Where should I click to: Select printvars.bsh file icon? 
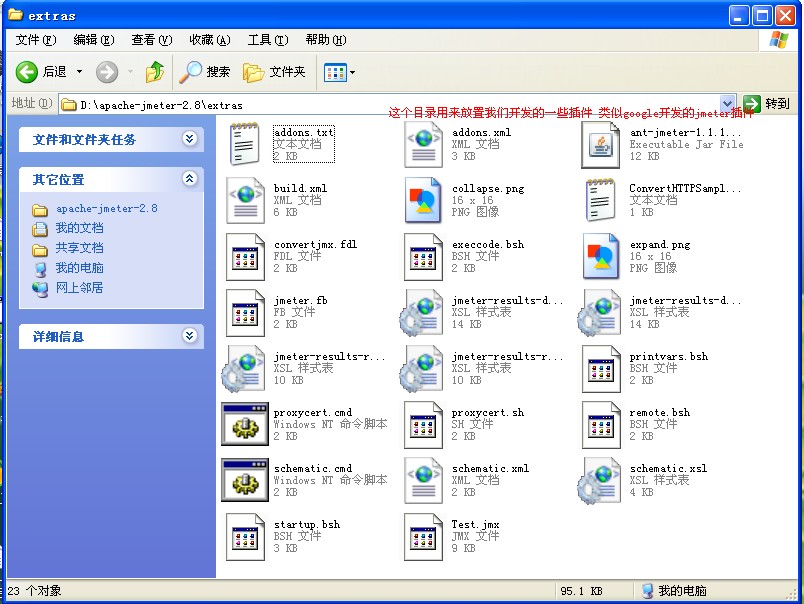pyautogui.click(x=601, y=369)
